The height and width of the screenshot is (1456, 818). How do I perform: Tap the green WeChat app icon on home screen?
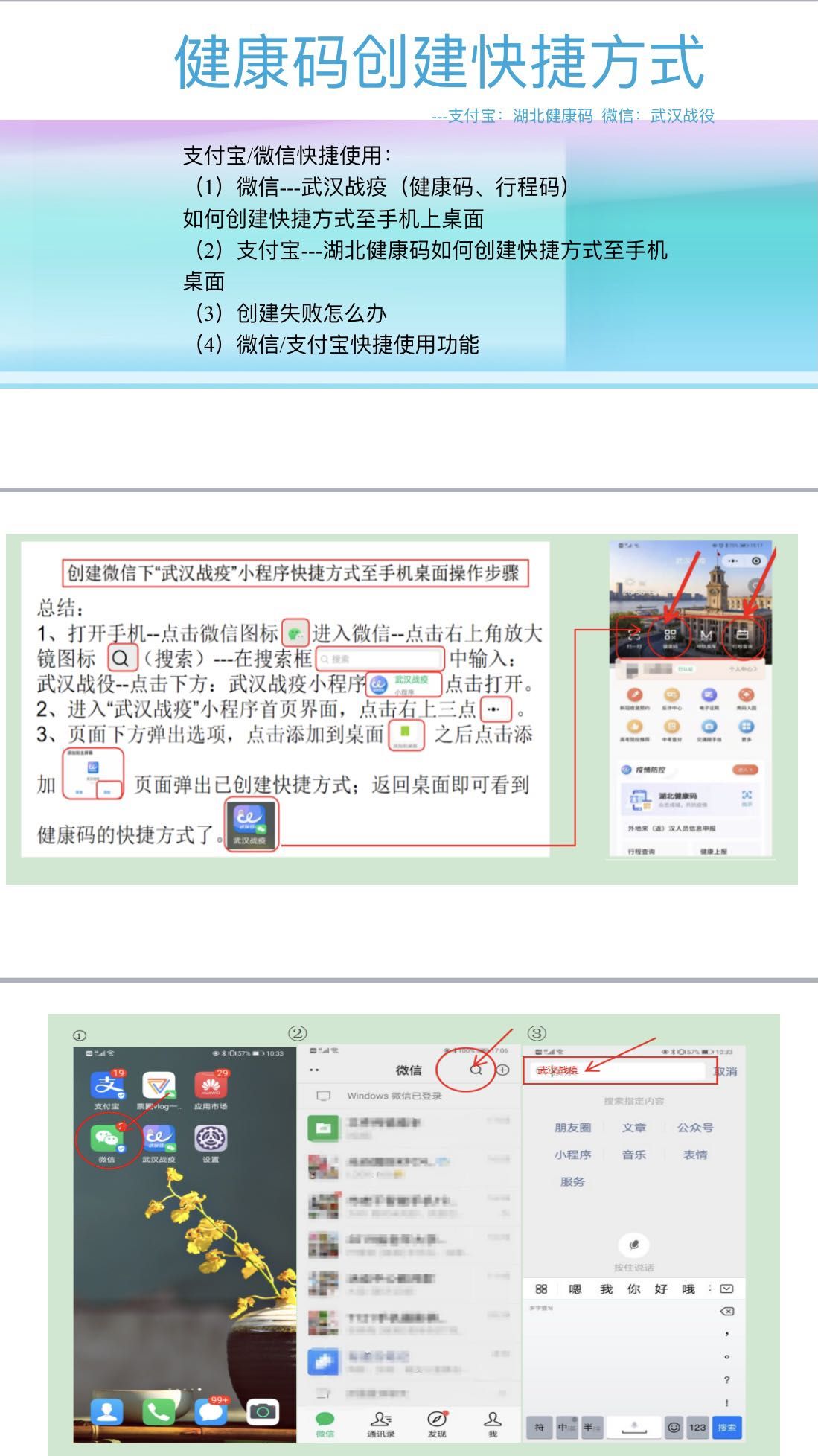point(107,1139)
